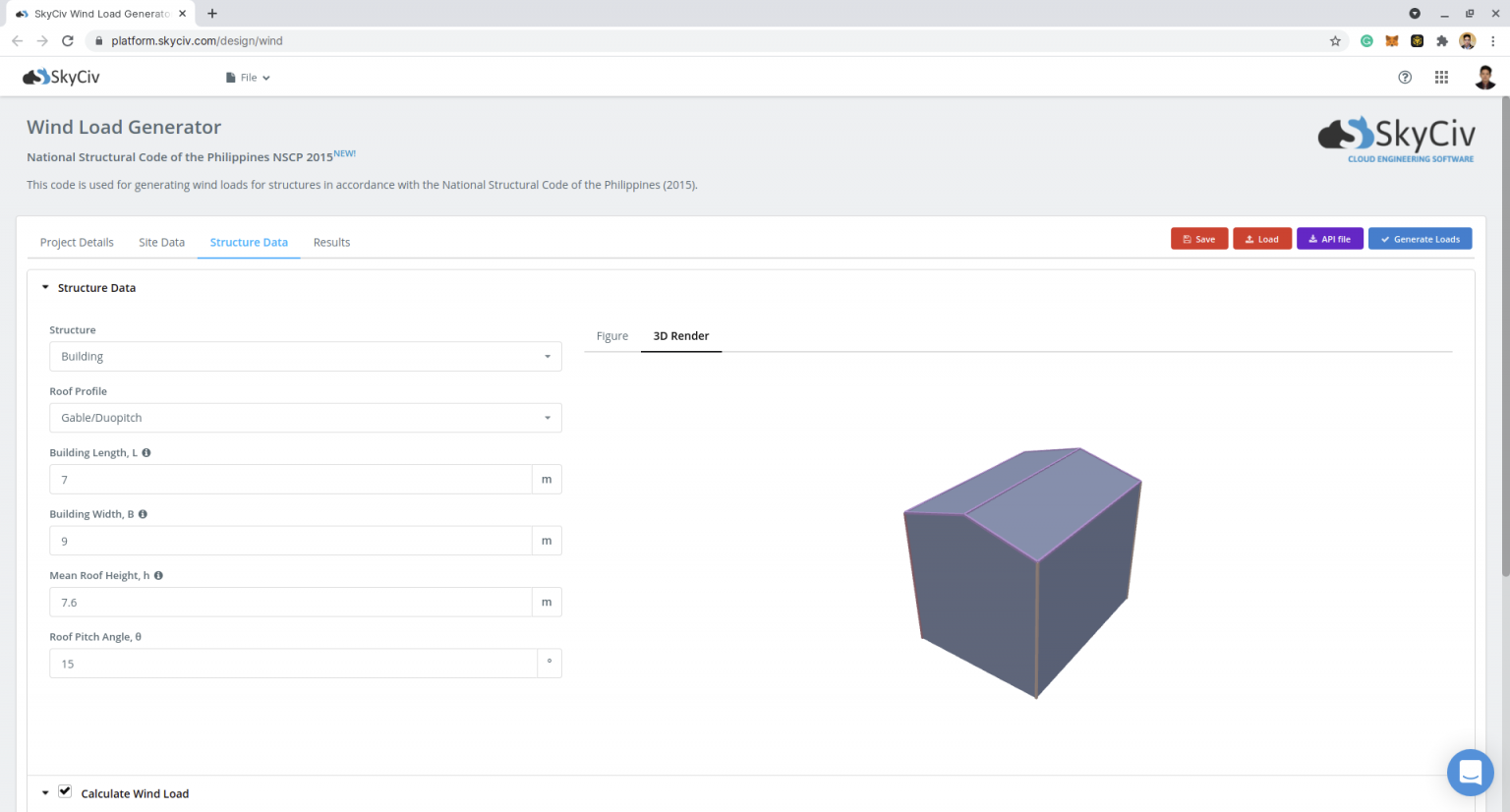Click the info icon beside Mean Roof Height
1510x812 pixels.
[158, 576]
